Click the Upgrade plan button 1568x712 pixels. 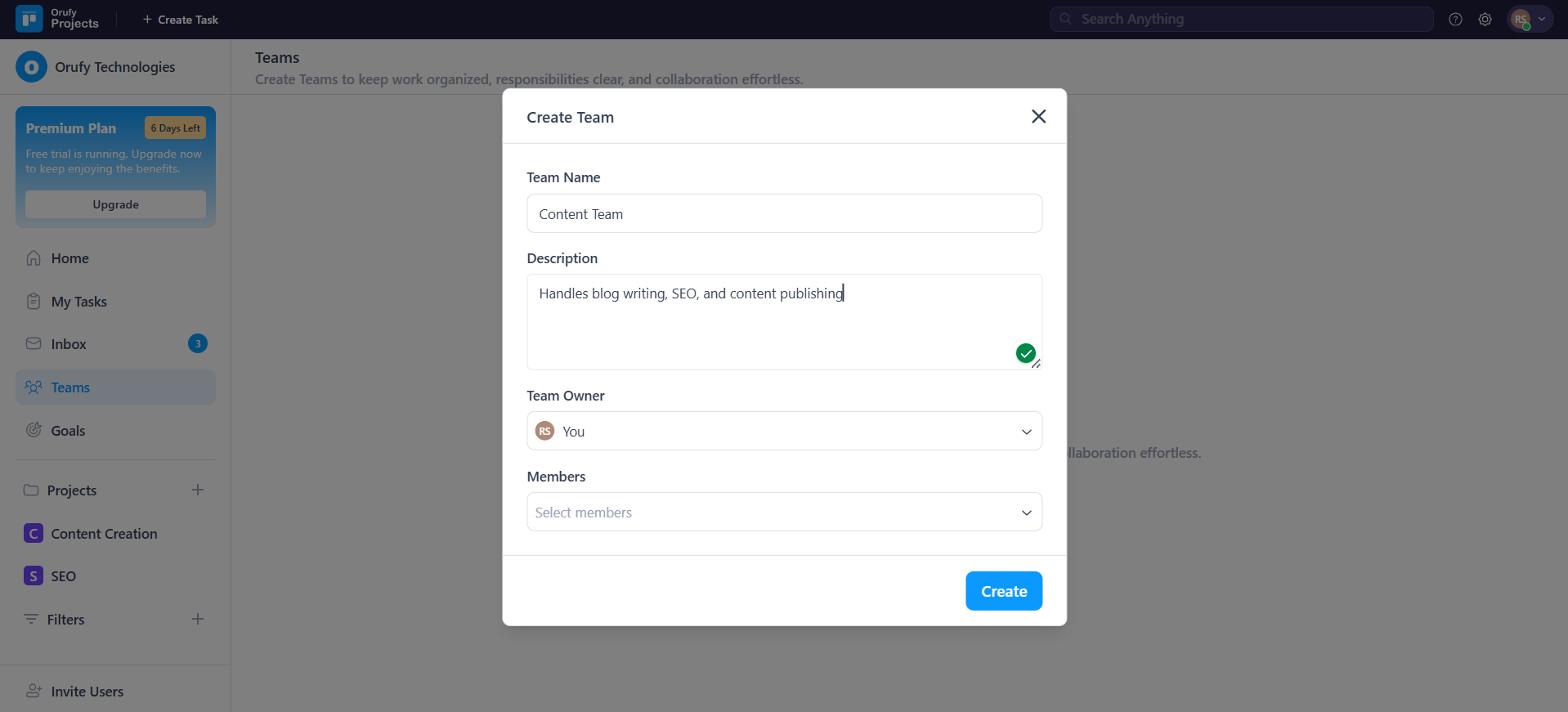pyautogui.click(x=115, y=204)
